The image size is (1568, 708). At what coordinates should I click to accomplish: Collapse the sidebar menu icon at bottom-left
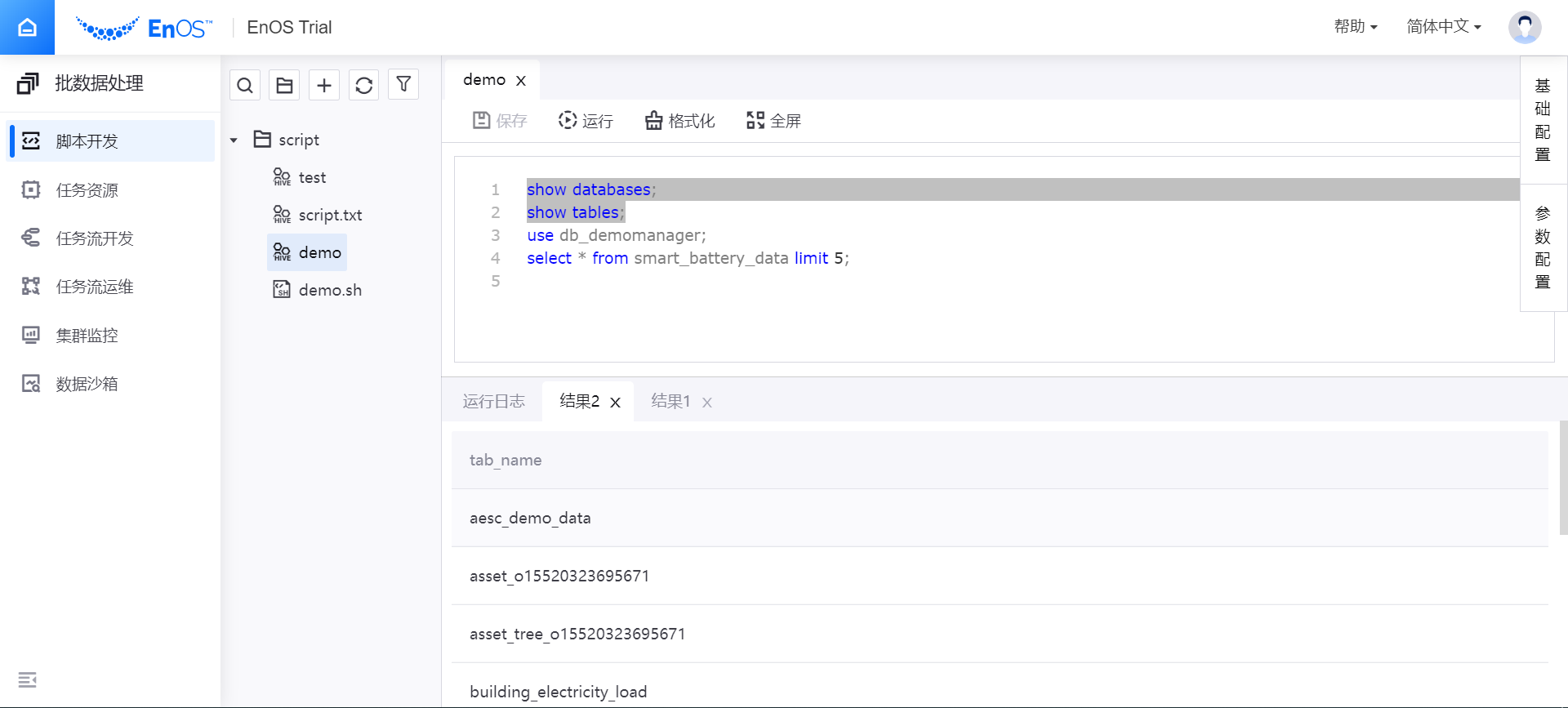pos(27,679)
